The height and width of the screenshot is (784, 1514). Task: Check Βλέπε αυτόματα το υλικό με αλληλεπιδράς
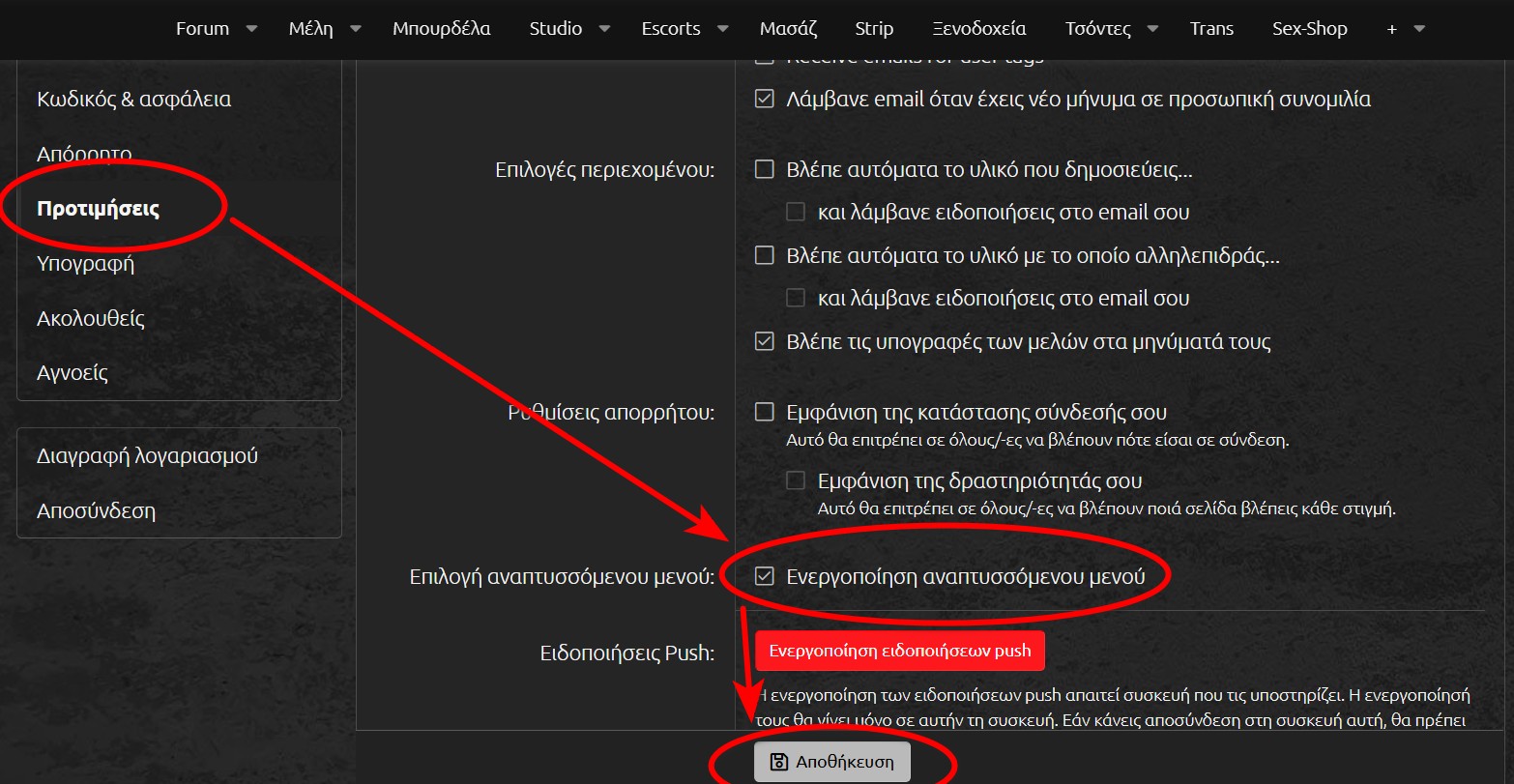click(x=765, y=255)
